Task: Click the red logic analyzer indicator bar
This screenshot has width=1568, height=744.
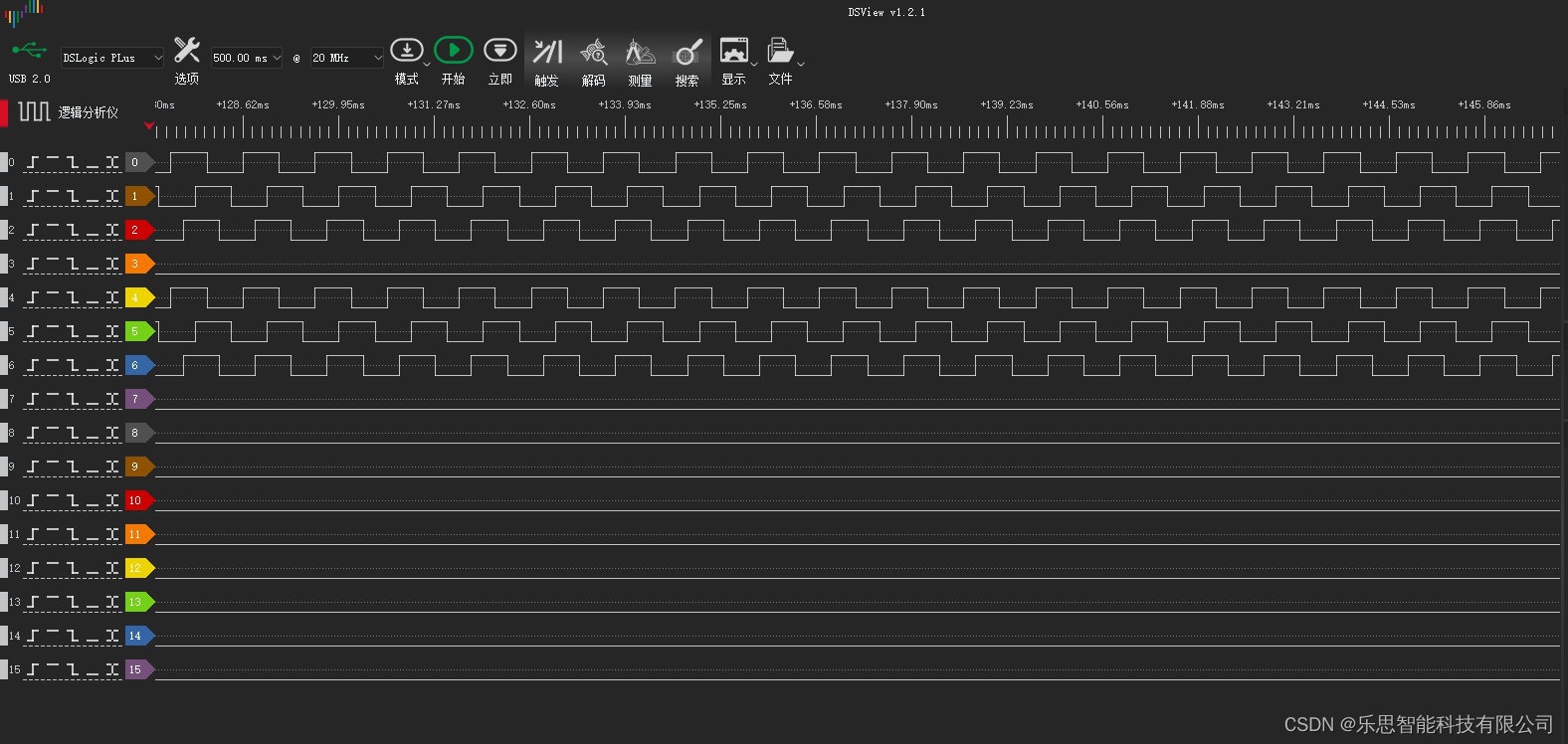Action: (x=4, y=112)
